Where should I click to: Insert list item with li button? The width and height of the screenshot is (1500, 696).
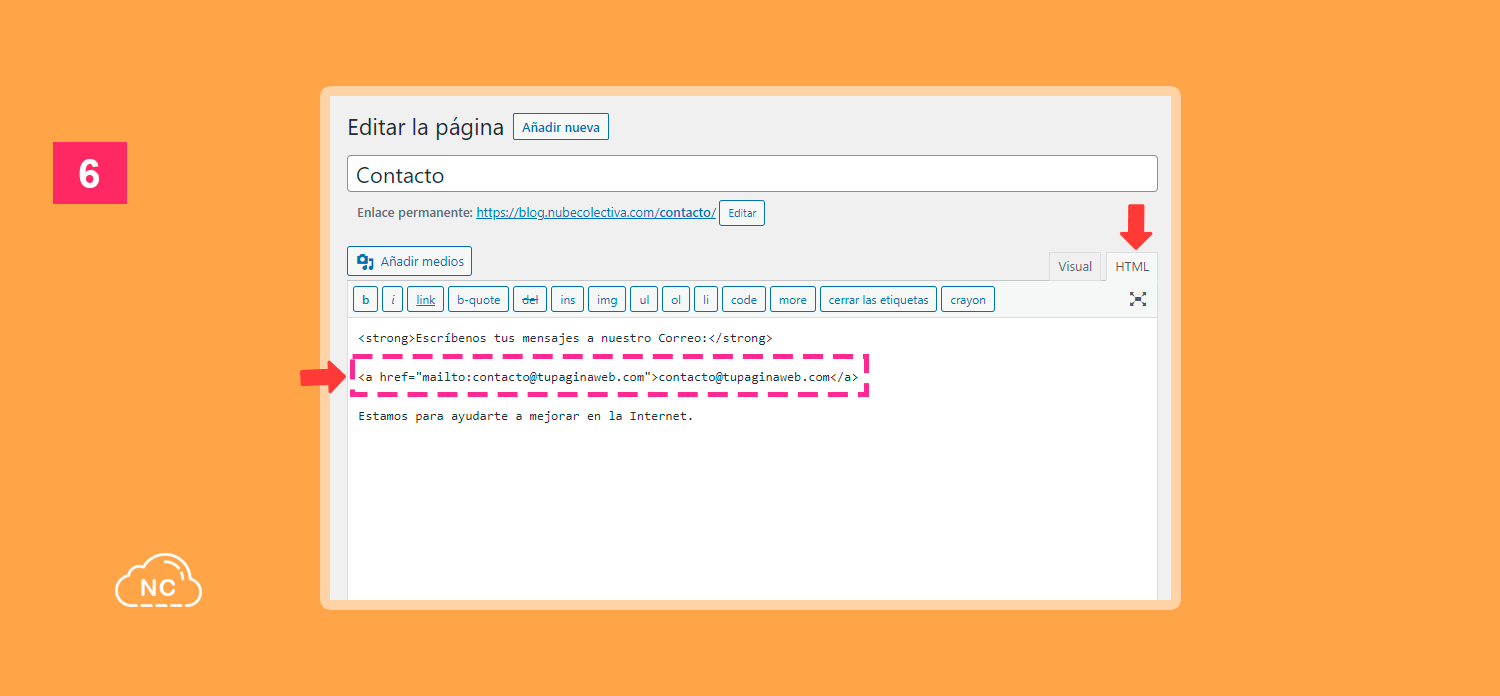706,299
